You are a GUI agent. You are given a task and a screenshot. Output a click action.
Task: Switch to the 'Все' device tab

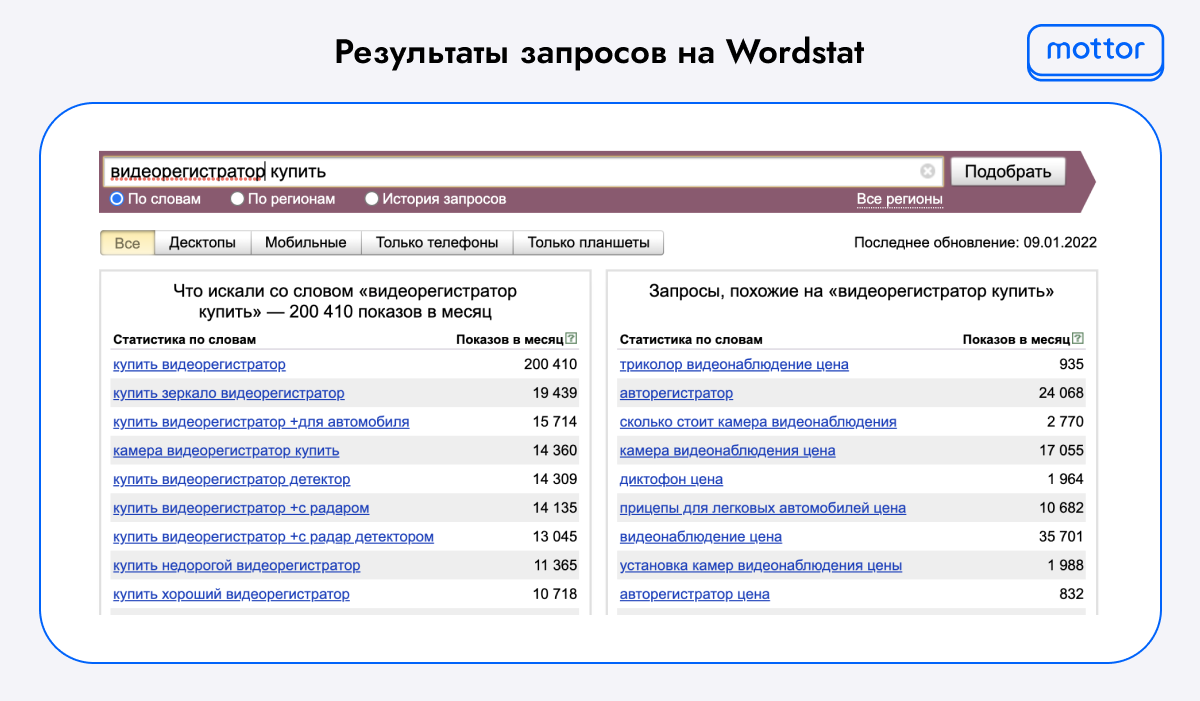click(127, 243)
